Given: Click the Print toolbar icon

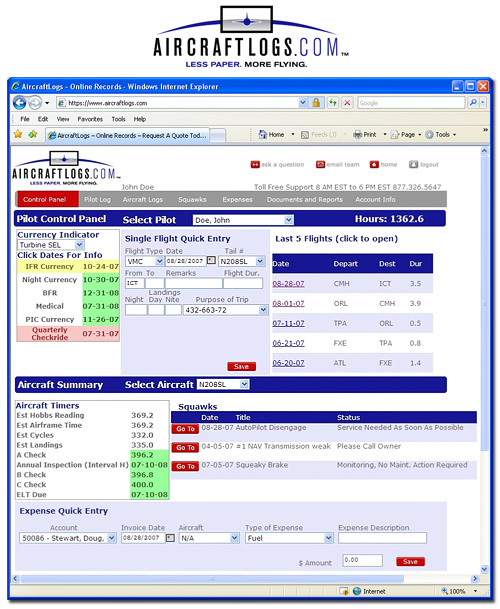Looking at the screenshot, I should click(x=357, y=135).
